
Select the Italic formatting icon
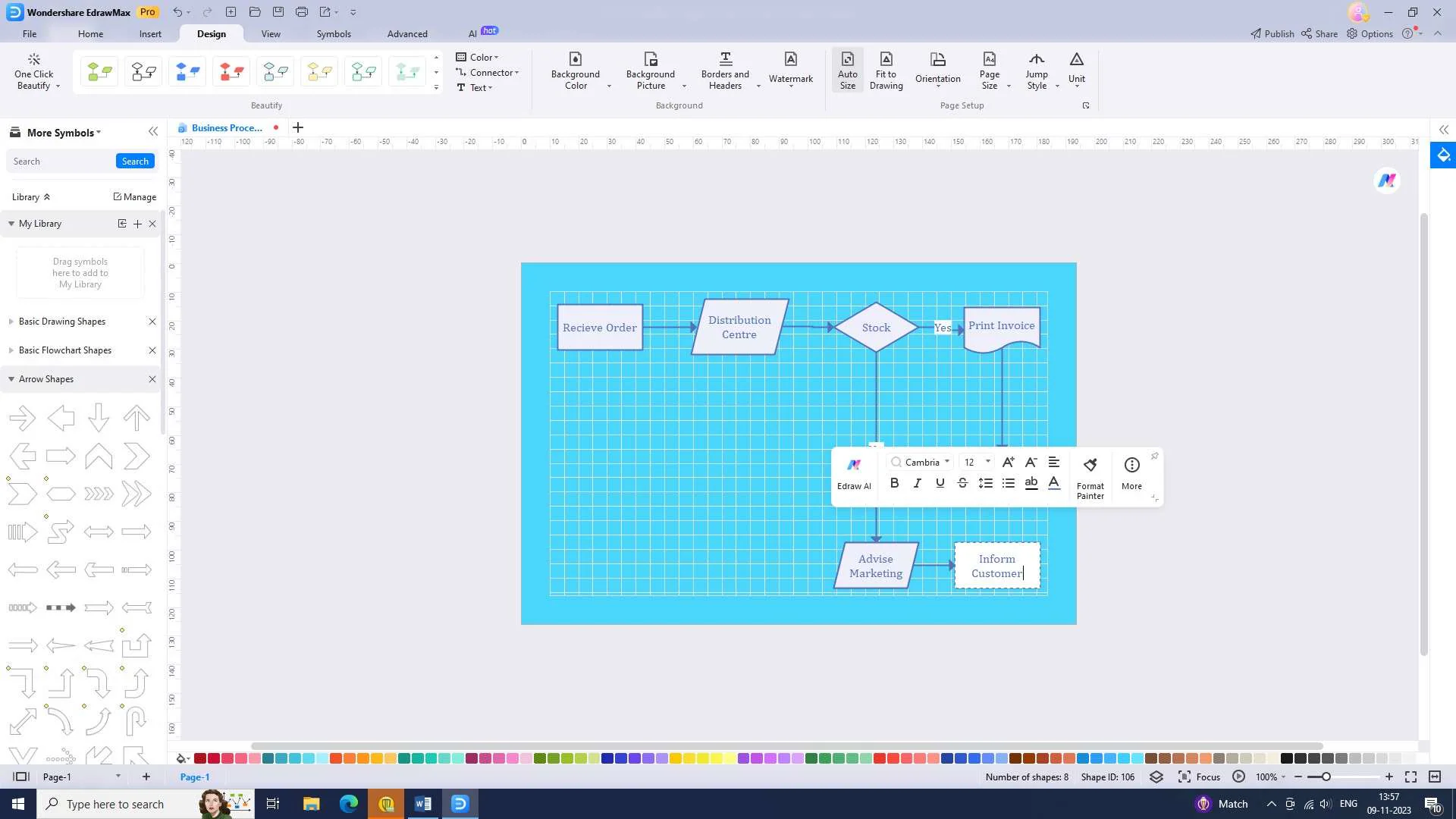(916, 483)
